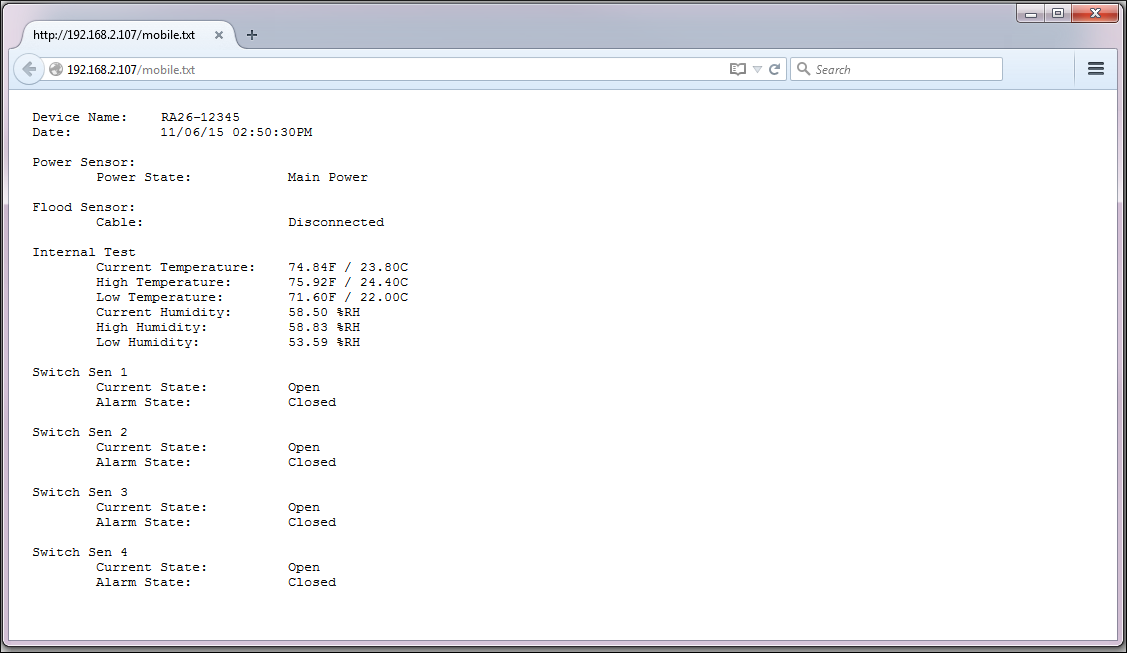Click the magnifying glass search icon
Viewport: 1128px width, 655px height.
(x=803, y=69)
